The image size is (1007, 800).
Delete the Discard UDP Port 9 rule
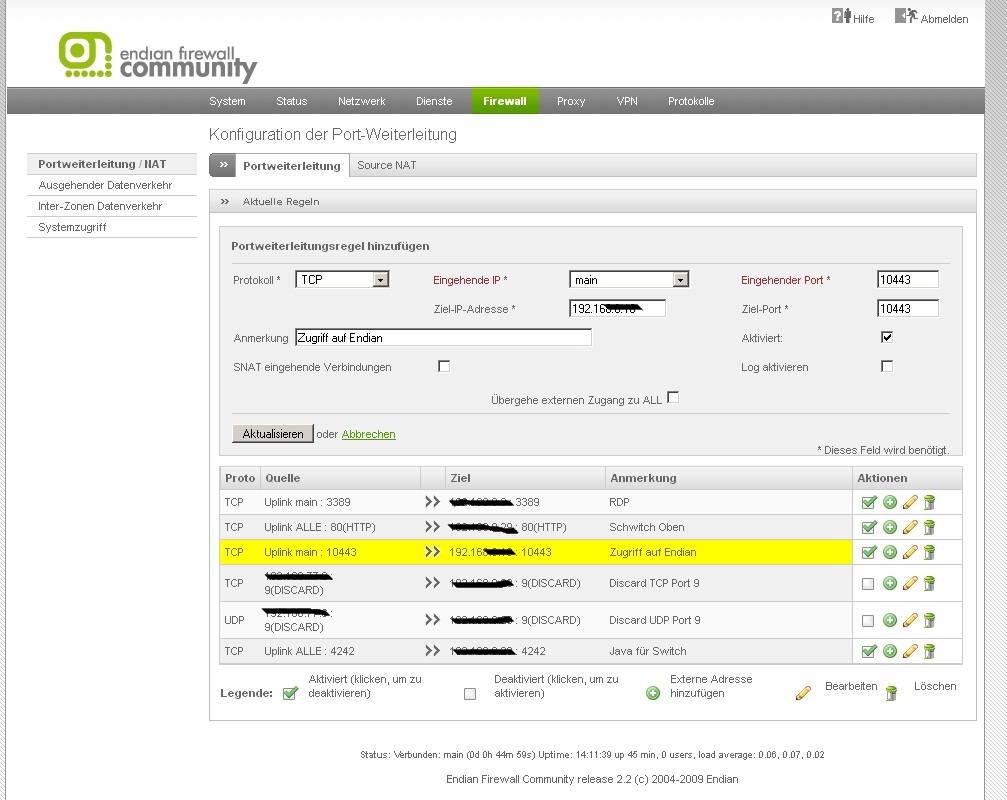(x=929, y=620)
